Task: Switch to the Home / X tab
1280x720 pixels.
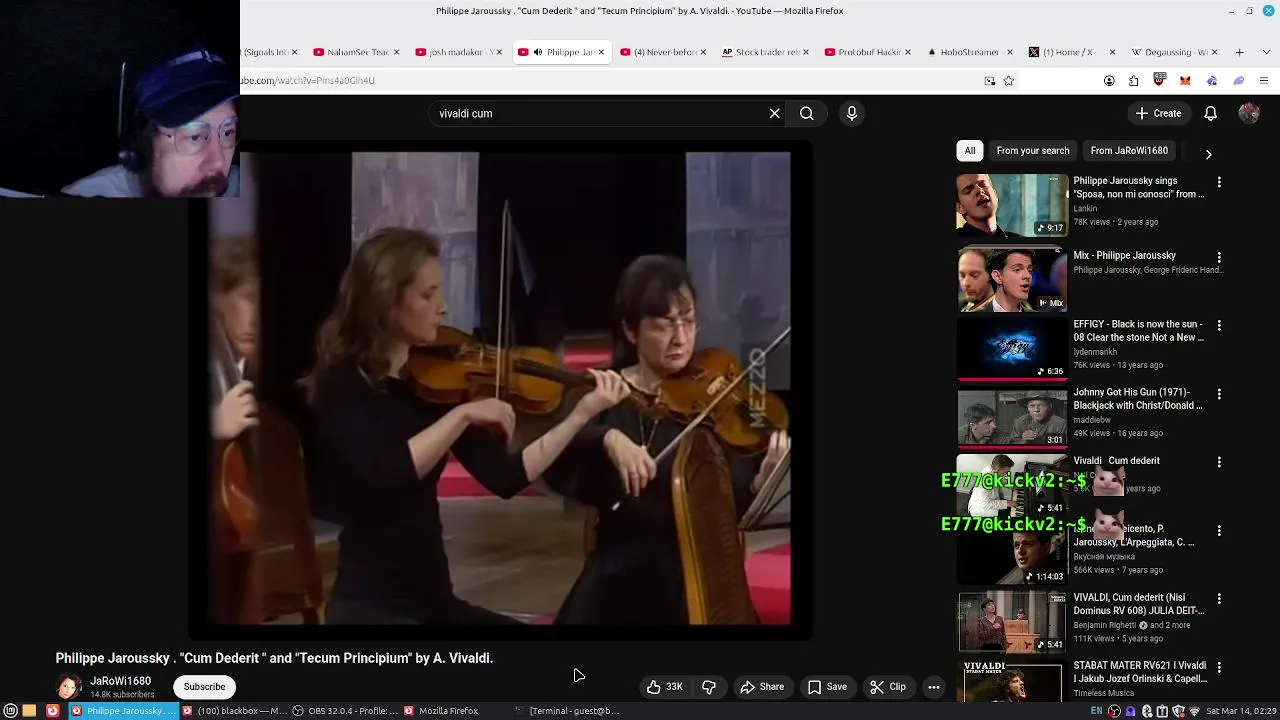Action: pyautogui.click(x=1073, y=52)
